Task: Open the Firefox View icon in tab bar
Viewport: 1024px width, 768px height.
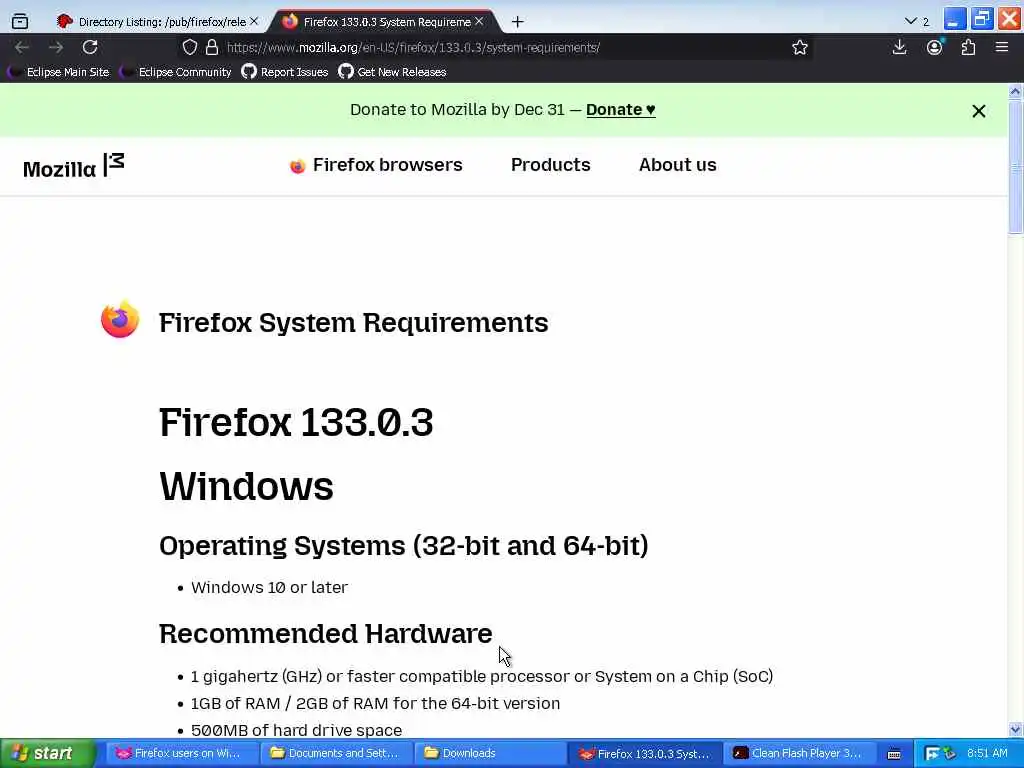Action: pos(20,22)
